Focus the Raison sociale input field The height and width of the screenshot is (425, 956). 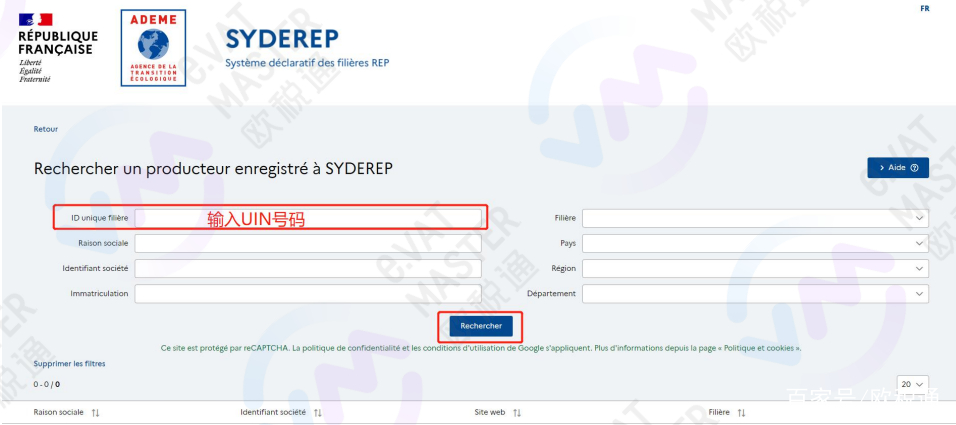tap(308, 243)
